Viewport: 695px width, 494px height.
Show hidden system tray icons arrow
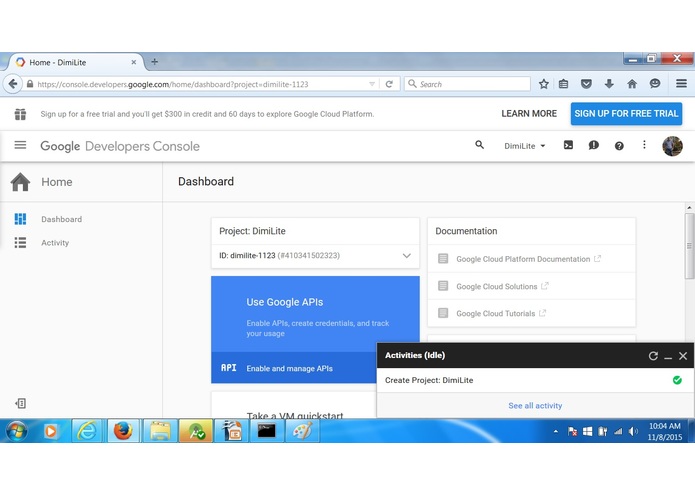tap(555, 431)
